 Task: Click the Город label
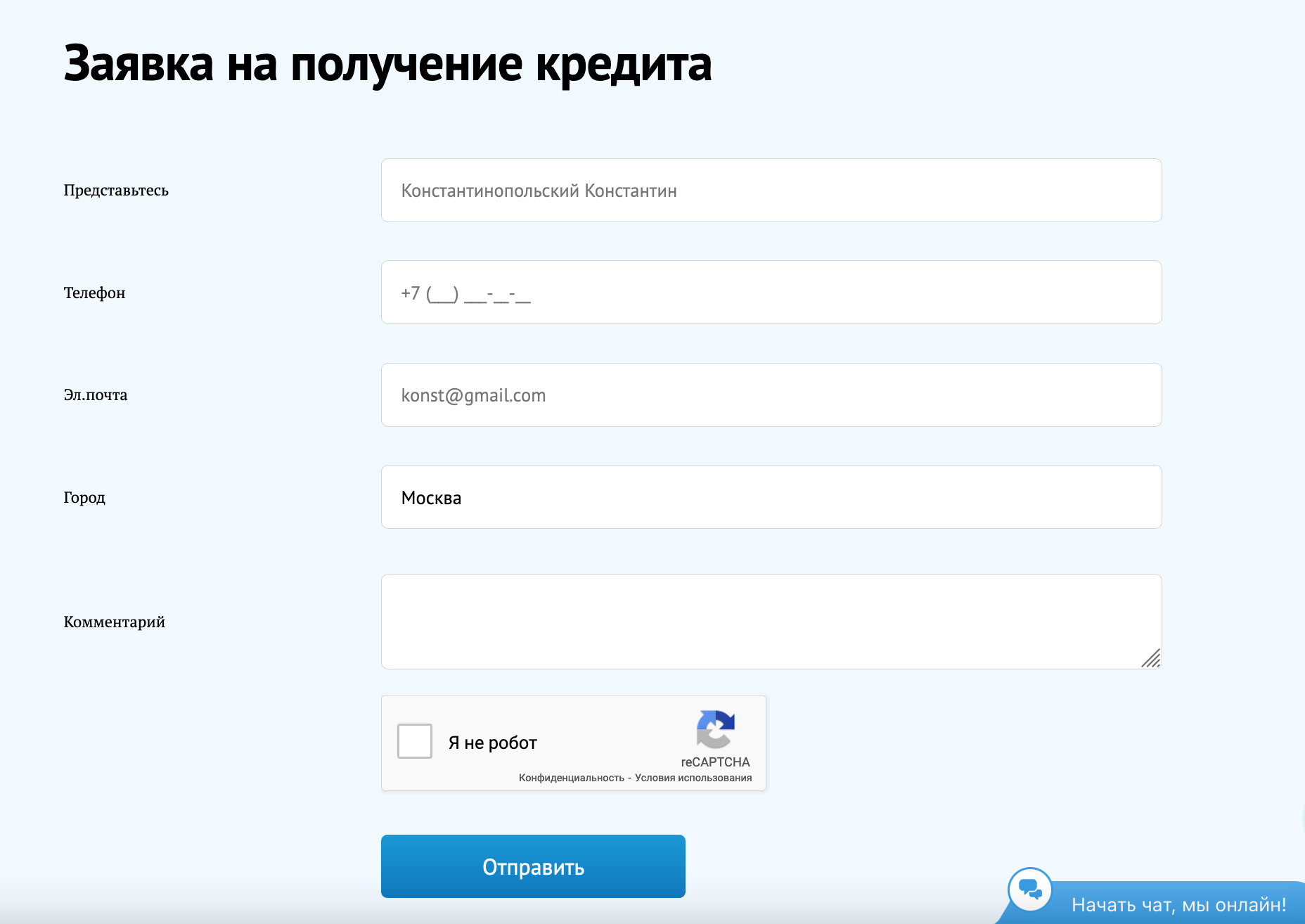84,498
